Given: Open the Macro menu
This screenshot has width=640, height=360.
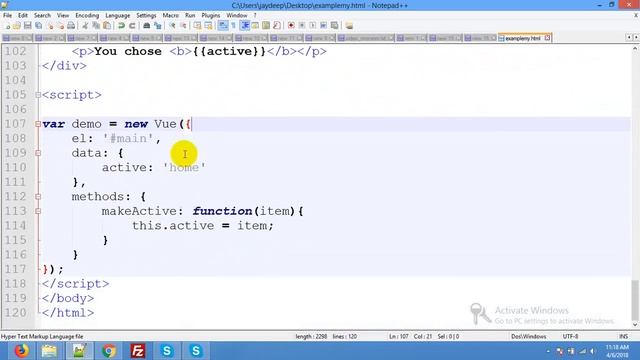Looking at the screenshot, I should (x=171, y=15).
